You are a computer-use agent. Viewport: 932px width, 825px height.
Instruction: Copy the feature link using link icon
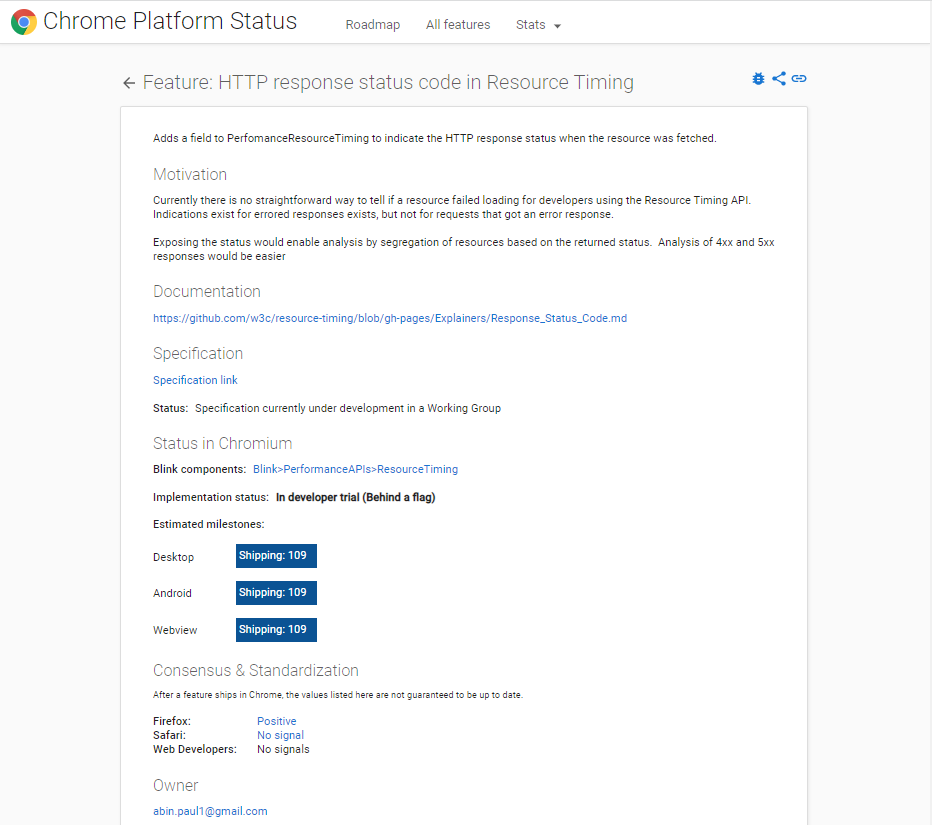click(798, 78)
